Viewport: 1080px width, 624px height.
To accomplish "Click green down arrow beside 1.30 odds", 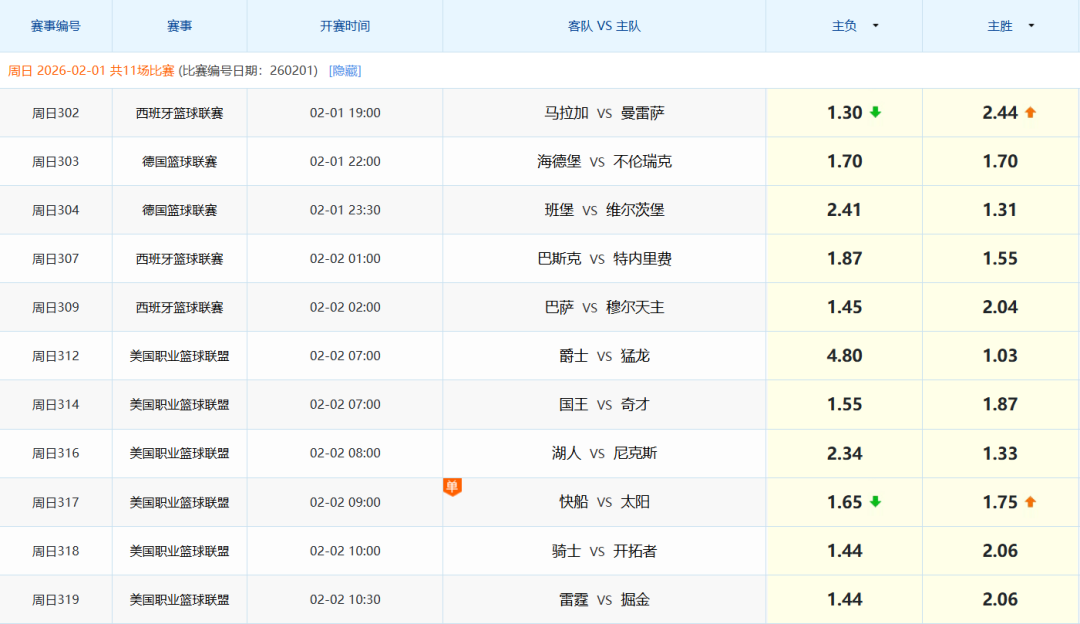I will pyautogui.click(x=875, y=112).
